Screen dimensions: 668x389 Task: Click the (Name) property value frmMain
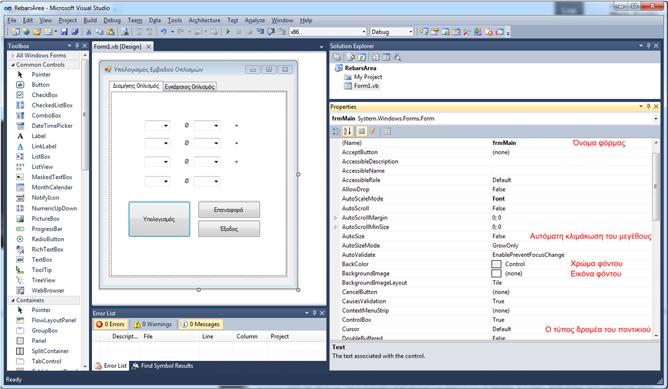(504, 143)
